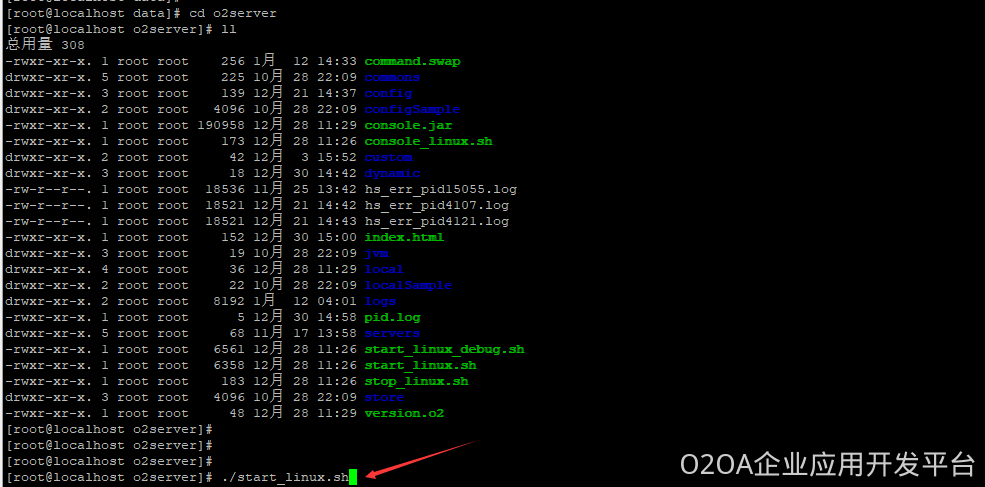The height and width of the screenshot is (487, 985).
Task: Select the logs directory name
Action: pos(380,302)
